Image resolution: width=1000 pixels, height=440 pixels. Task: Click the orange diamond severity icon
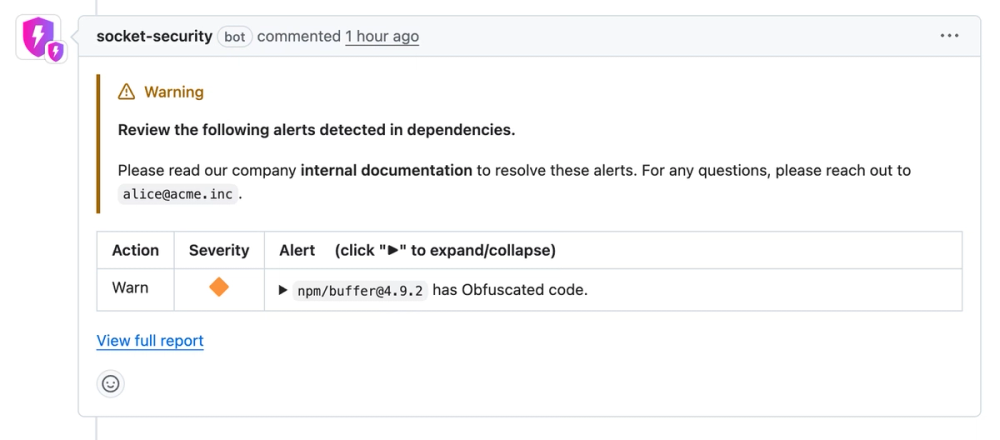[219, 288]
